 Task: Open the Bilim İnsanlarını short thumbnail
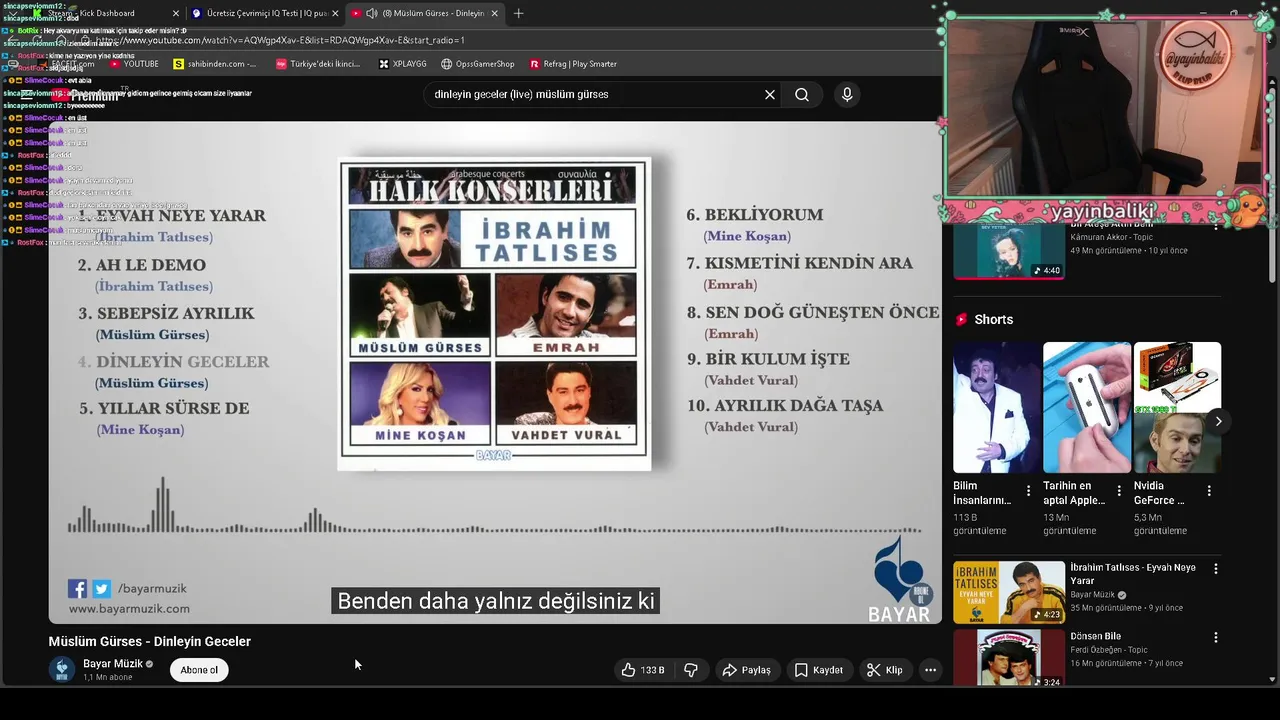click(x=997, y=407)
